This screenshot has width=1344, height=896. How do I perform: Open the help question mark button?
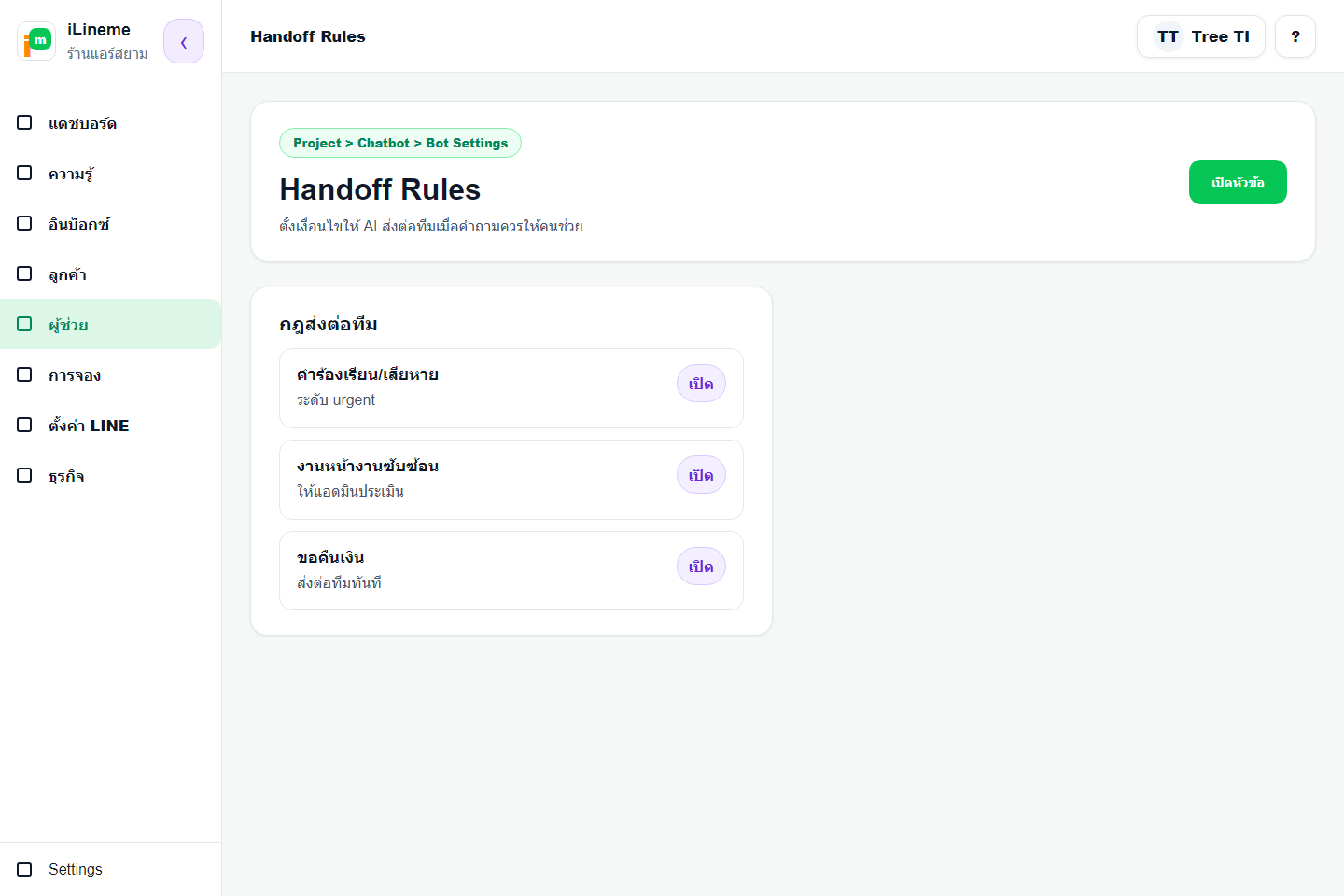coord(1295,36)
